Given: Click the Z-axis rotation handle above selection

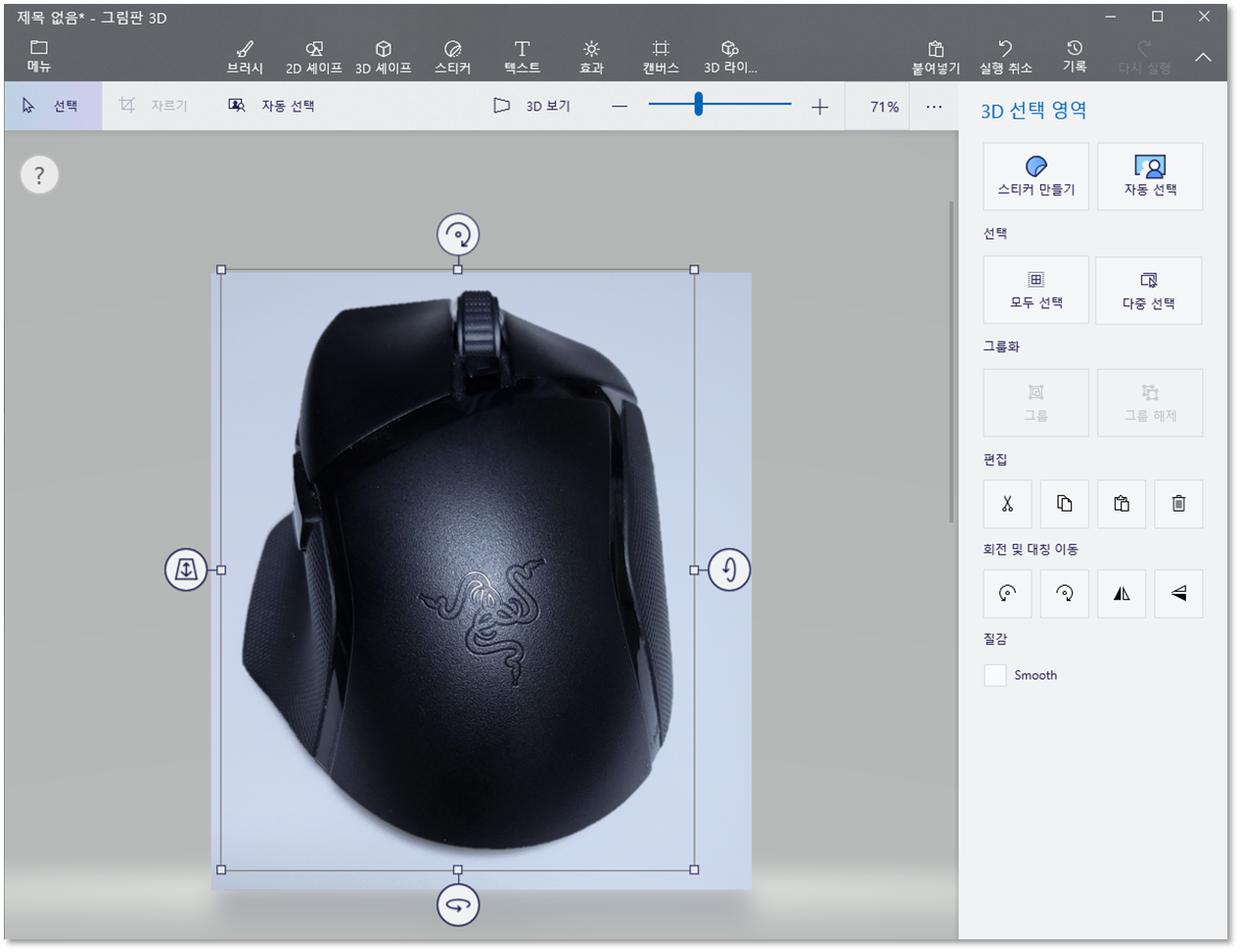Looking at the screenshot, I should click(458, 235).
